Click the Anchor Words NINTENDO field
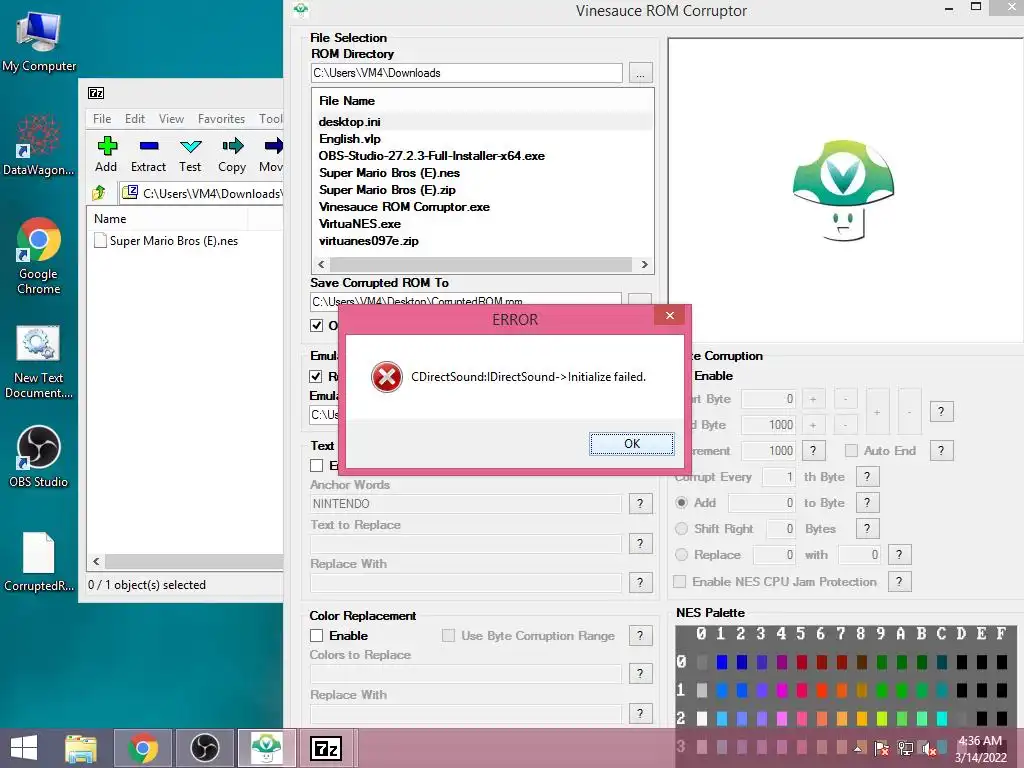Image resolution: width=1024 pixels, height=768 pixels. coord(466,504)
